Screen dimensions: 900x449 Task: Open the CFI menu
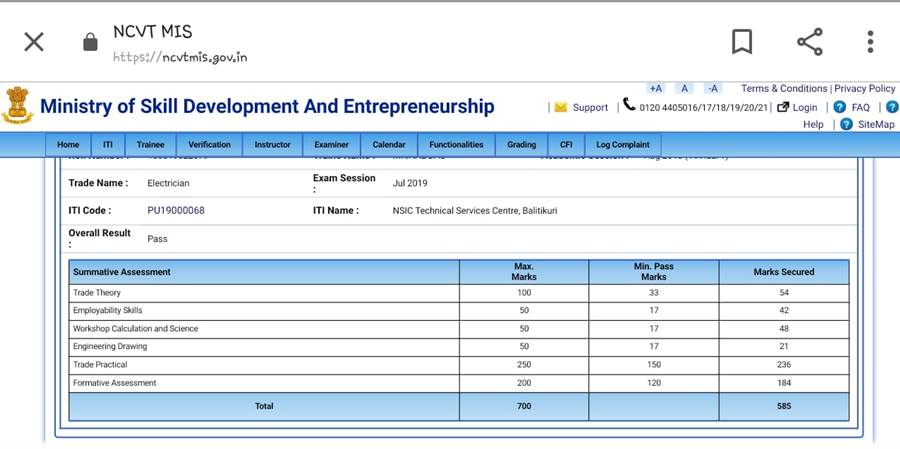click(567, 145)
